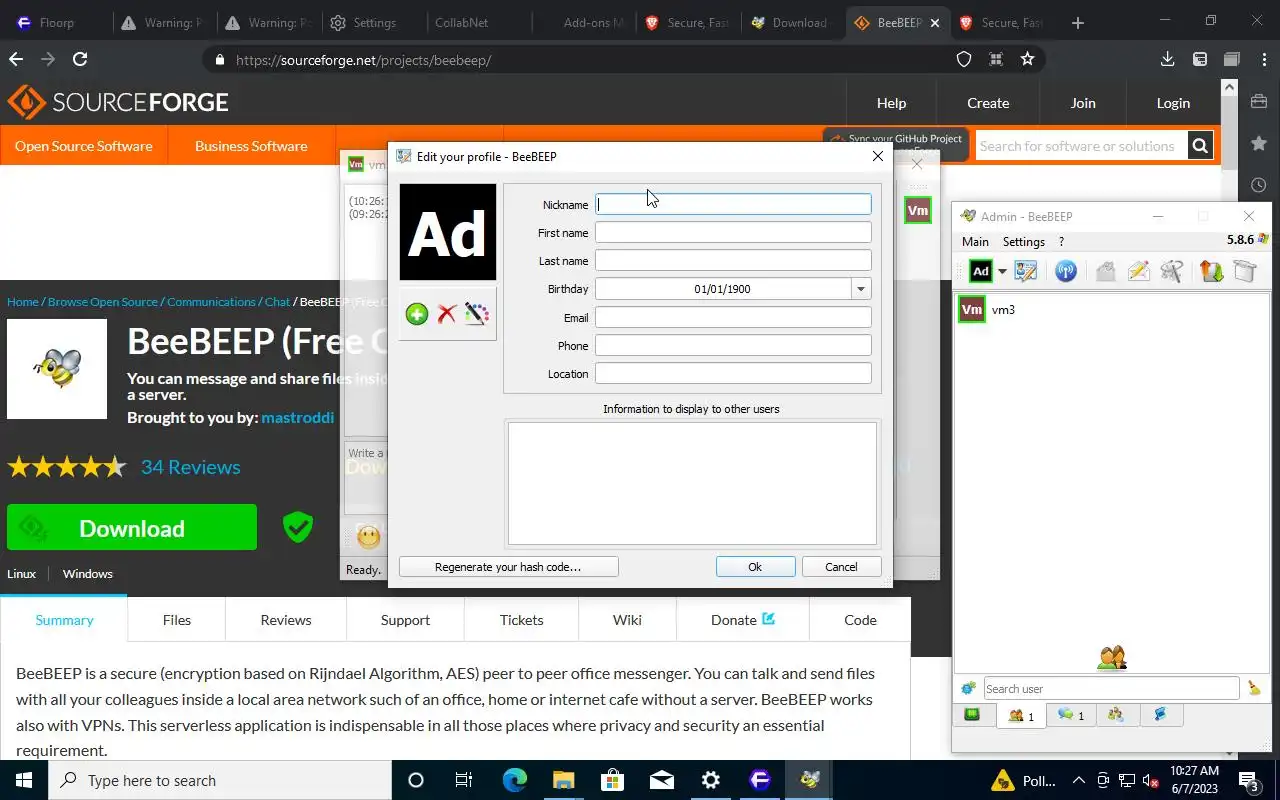Viewport: 1280px width, 800px height.
Task: Bookmark page with the star icon in the address bar
Action: click(x=1027, y=59)
